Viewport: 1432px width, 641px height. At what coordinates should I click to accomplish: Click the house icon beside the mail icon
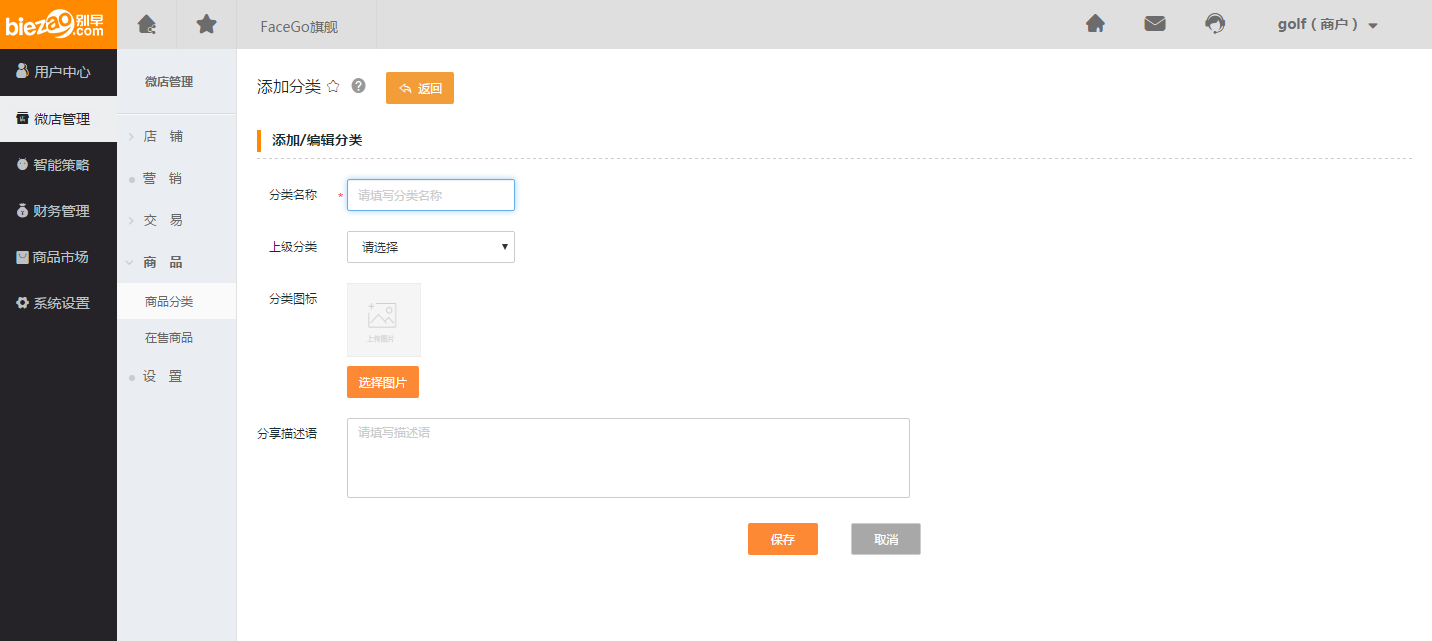pos(1095,24)
